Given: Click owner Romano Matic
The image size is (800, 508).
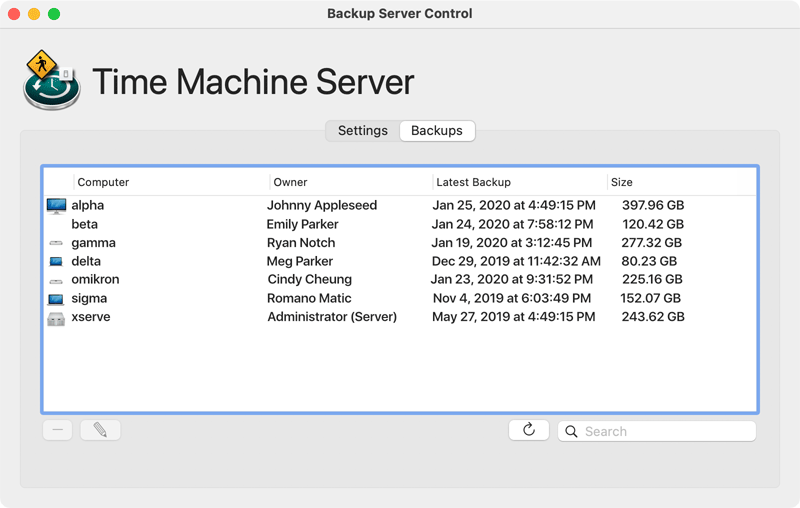Looking at the screenshot, I should [x=309, y=298].
